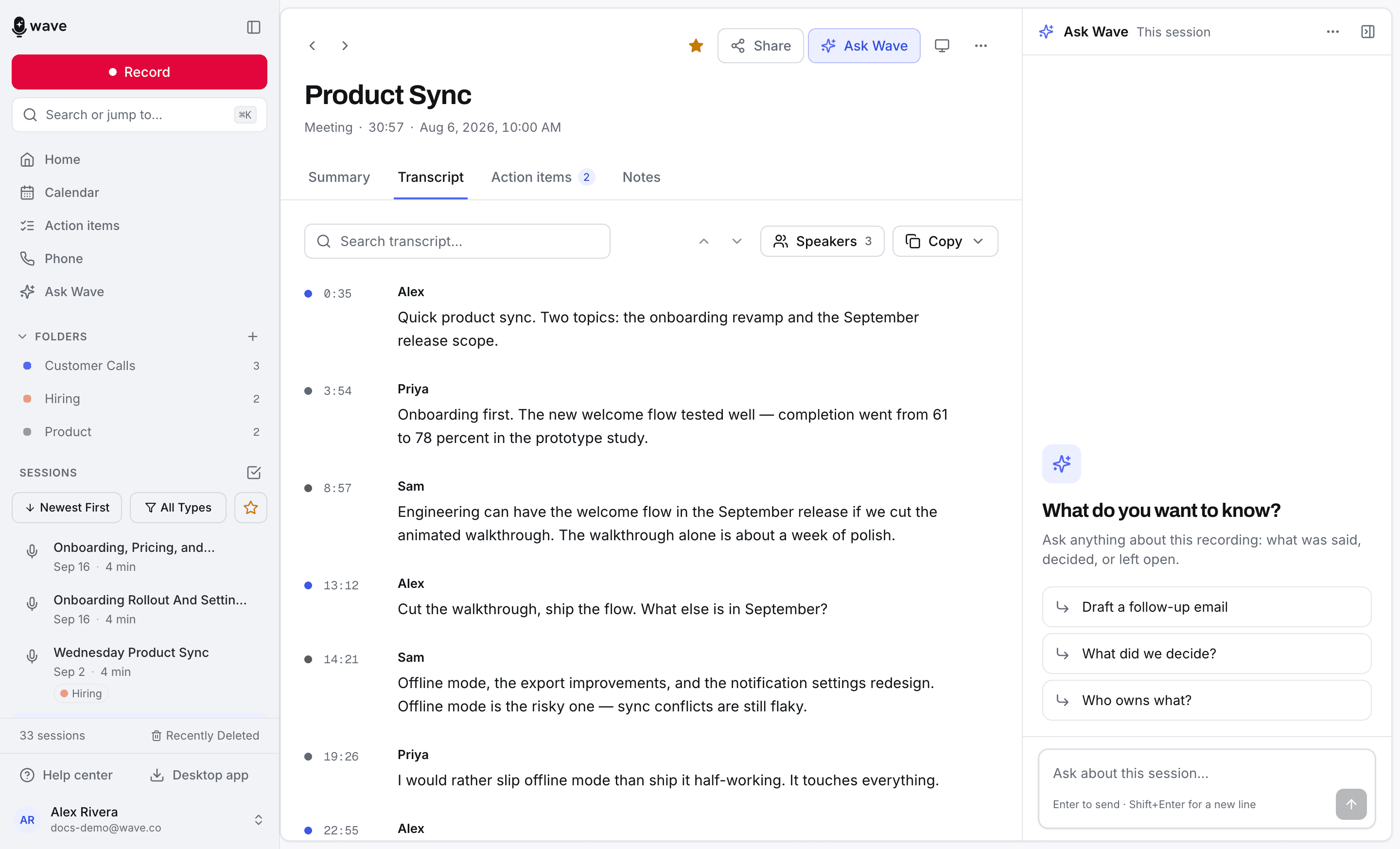
Task: Expand the Alex Rivera account switcher
Action: (139, 819)
